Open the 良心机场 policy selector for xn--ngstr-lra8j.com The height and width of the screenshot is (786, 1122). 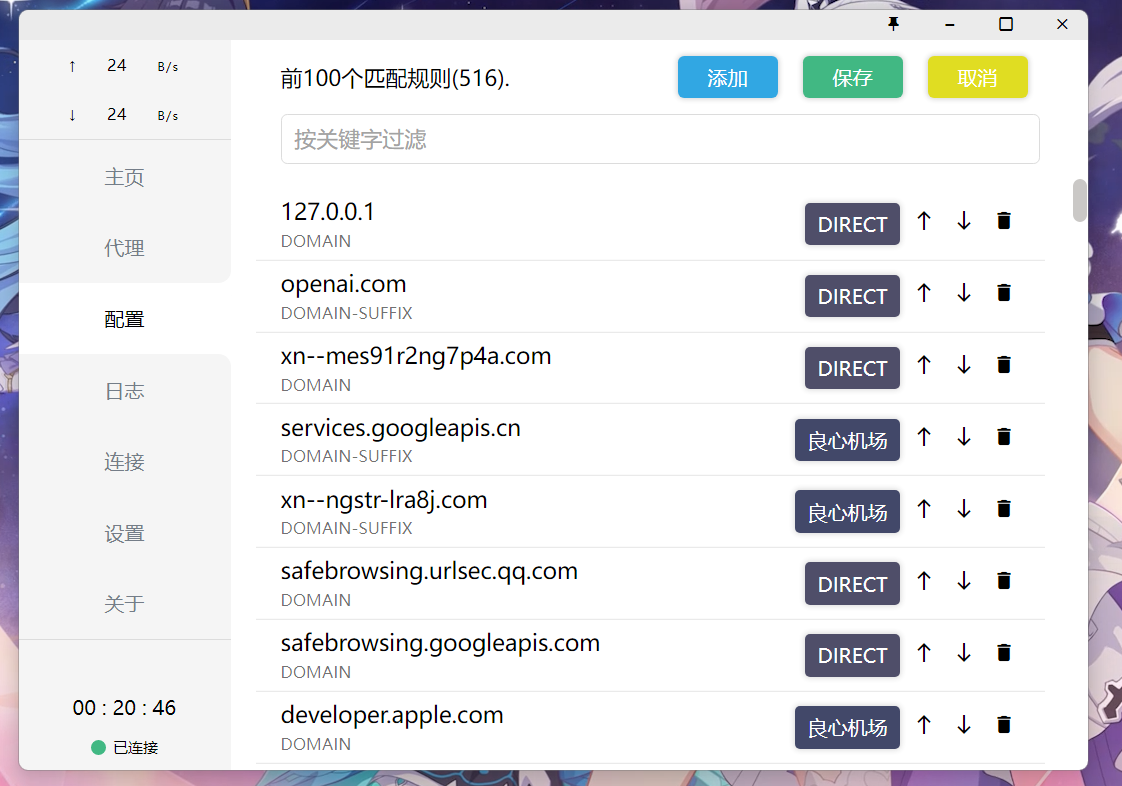click(847, 512)
